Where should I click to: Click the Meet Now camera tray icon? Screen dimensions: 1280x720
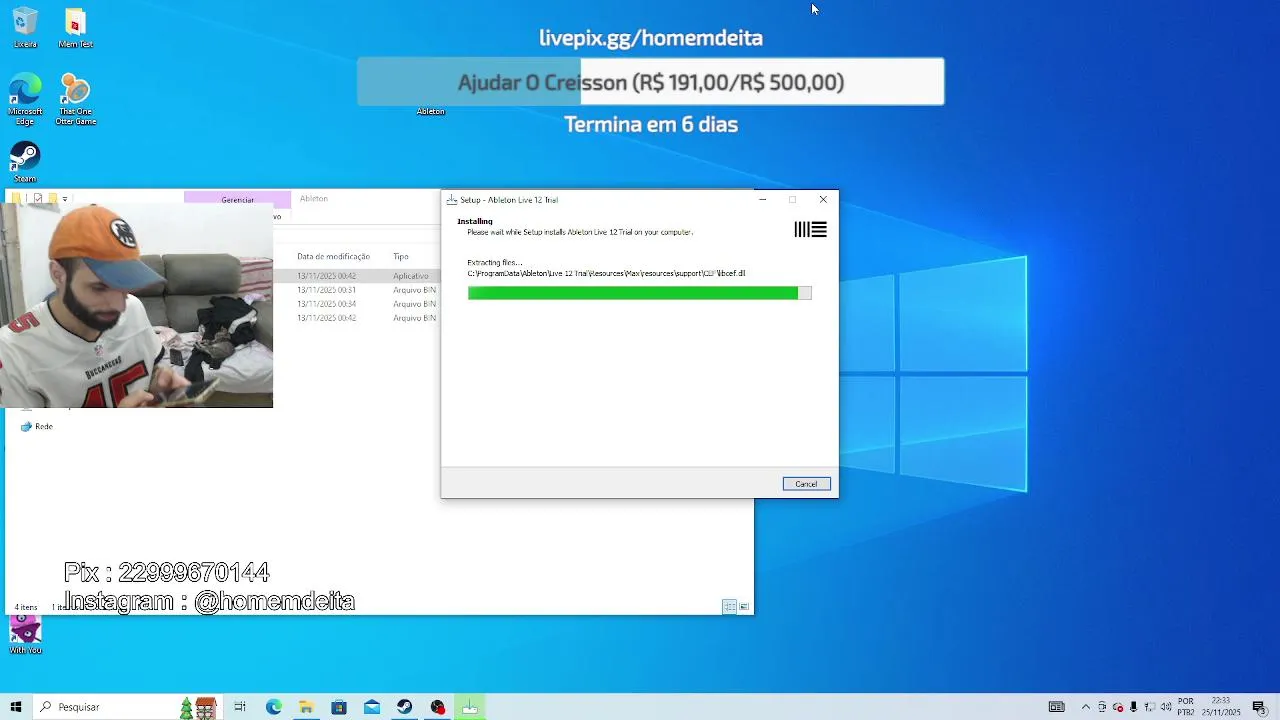pyautogui.click(x=1102, y=707)
